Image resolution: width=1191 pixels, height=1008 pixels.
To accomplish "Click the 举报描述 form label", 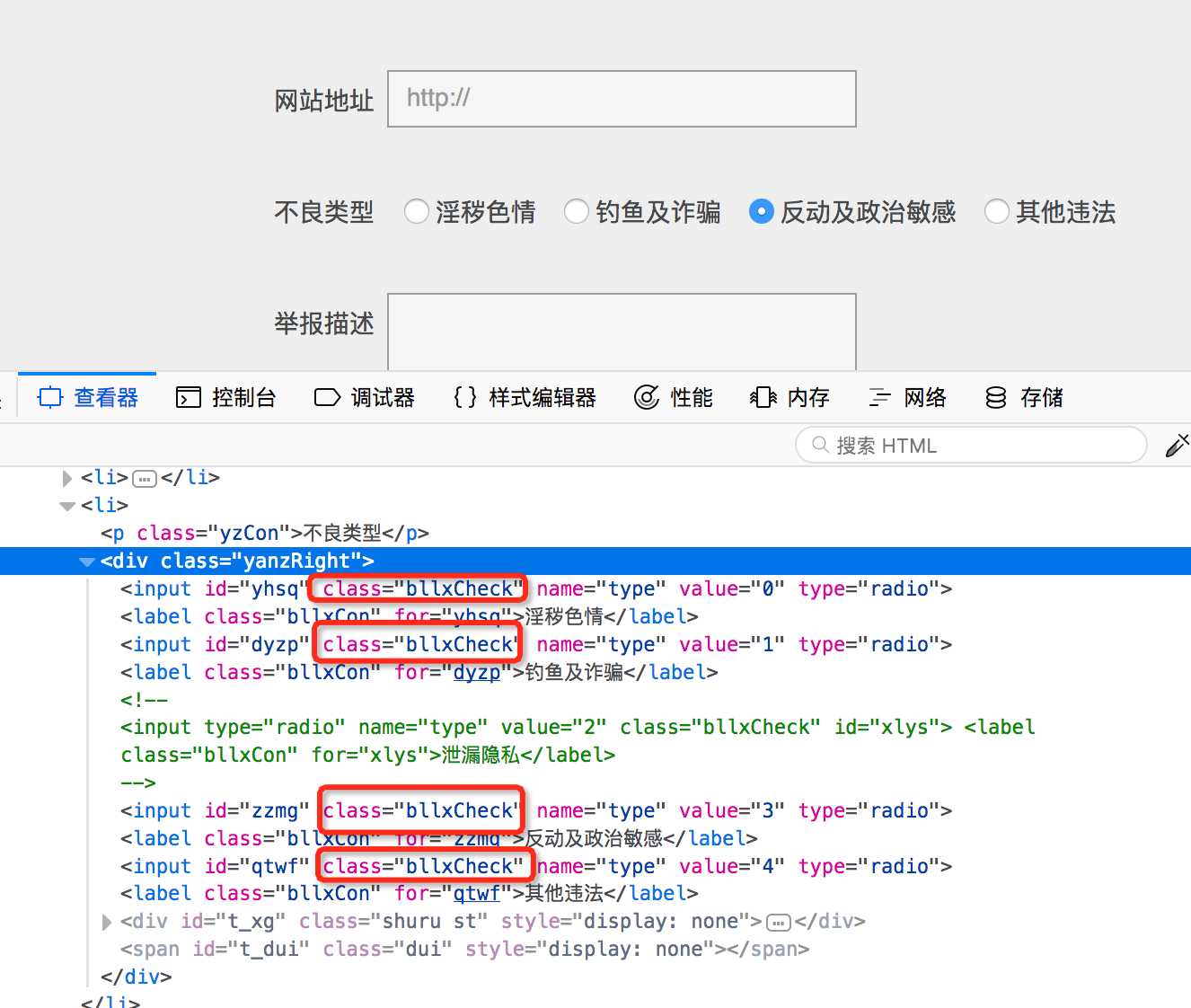I will coord(324,323).
